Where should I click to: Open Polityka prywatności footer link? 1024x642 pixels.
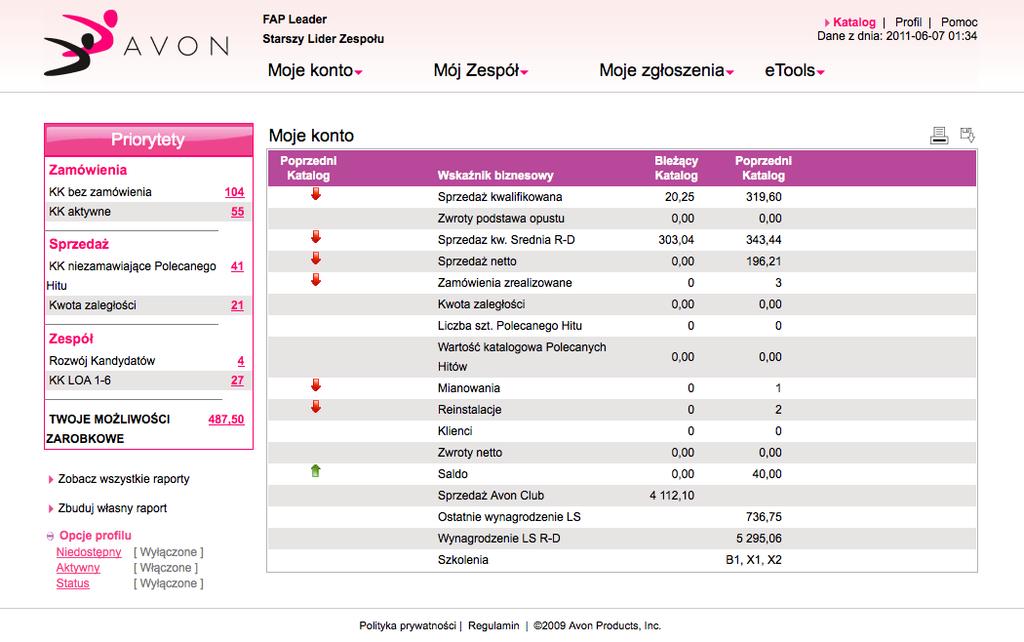408,626
